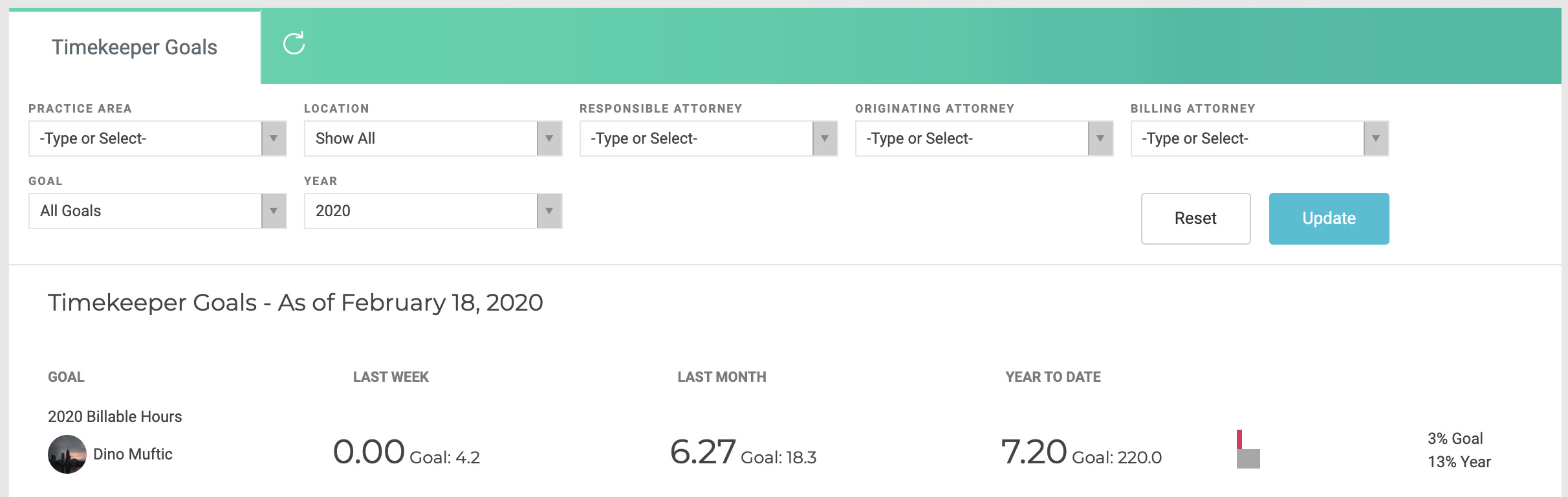This screenshot has height=497, width=1568.
Task: Click the Responsible Attorney input field
Action: point(697,138)
